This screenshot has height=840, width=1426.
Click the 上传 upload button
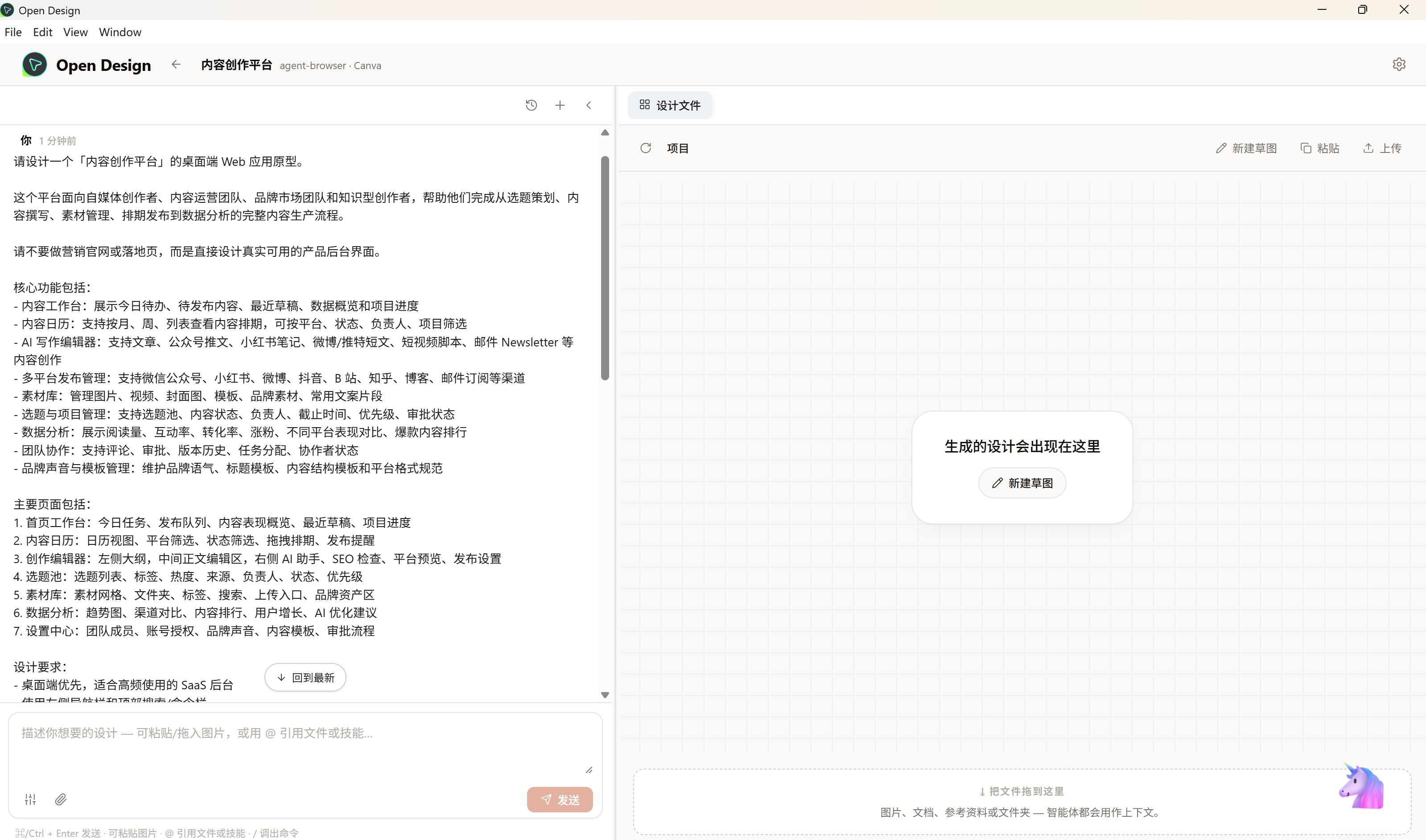coord(1382,148)
